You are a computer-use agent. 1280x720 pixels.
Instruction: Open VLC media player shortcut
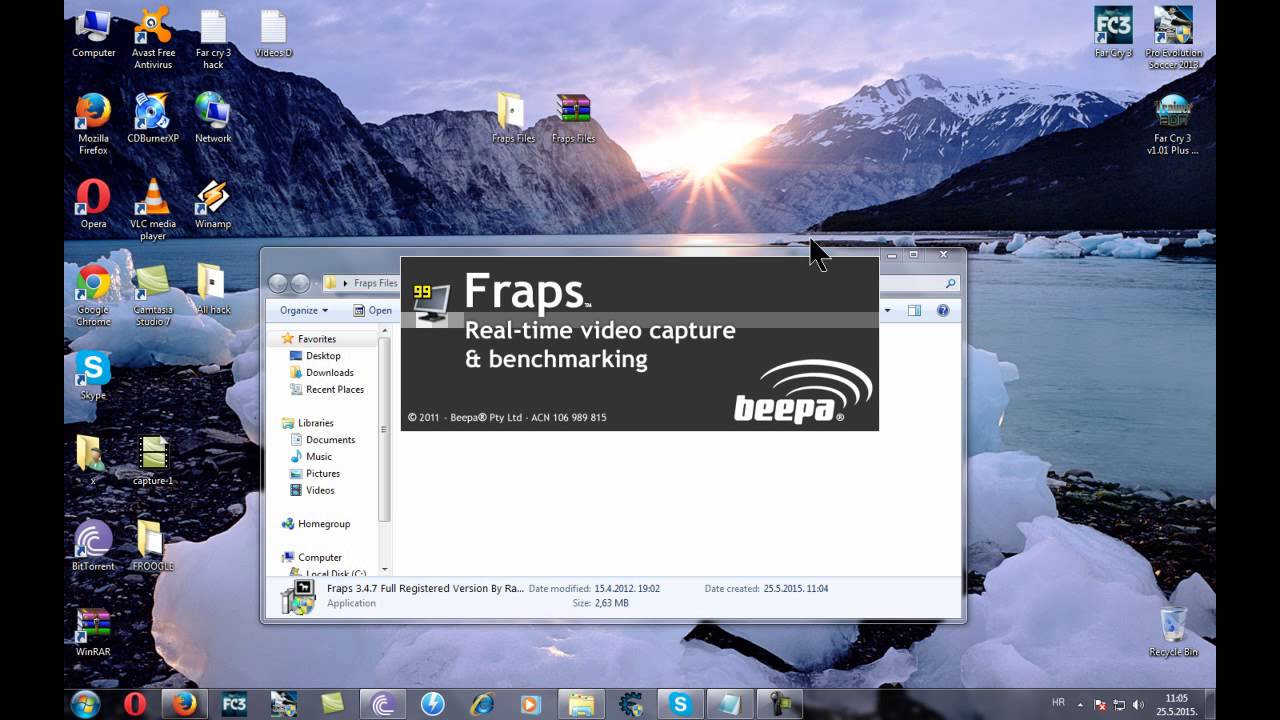click(153, 210)
